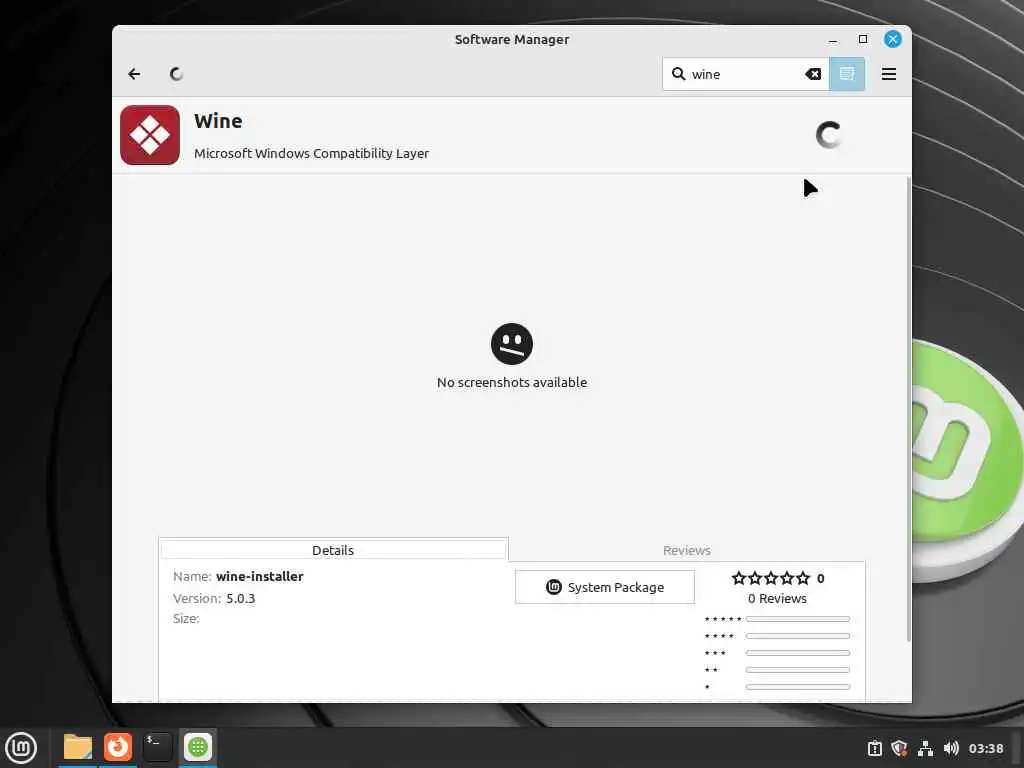Open the Files manager from the panel
The width and height of the screenshot is (1024, 768).
click(78, 747)
